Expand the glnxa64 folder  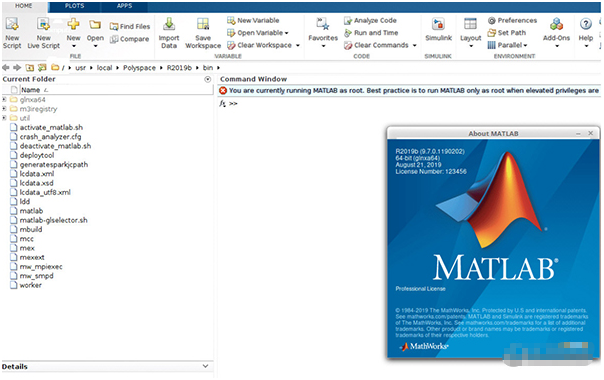pos(4,99)
